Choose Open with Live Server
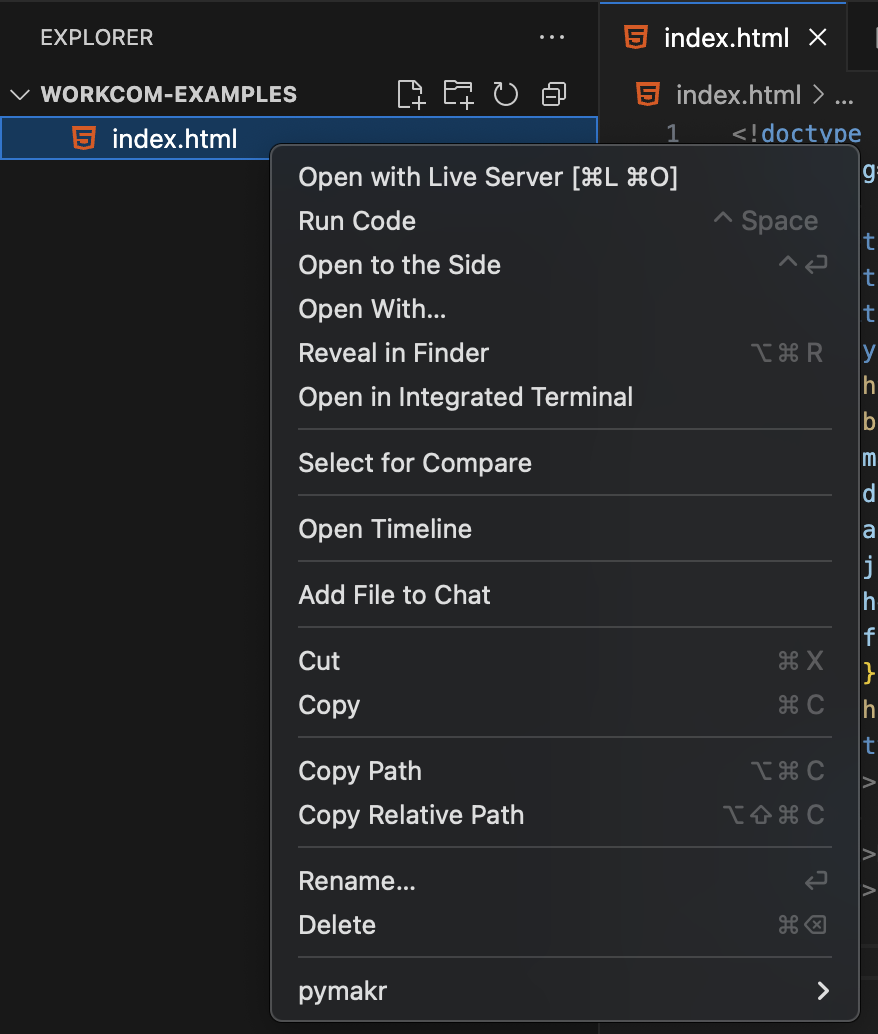 pos(488,177)
